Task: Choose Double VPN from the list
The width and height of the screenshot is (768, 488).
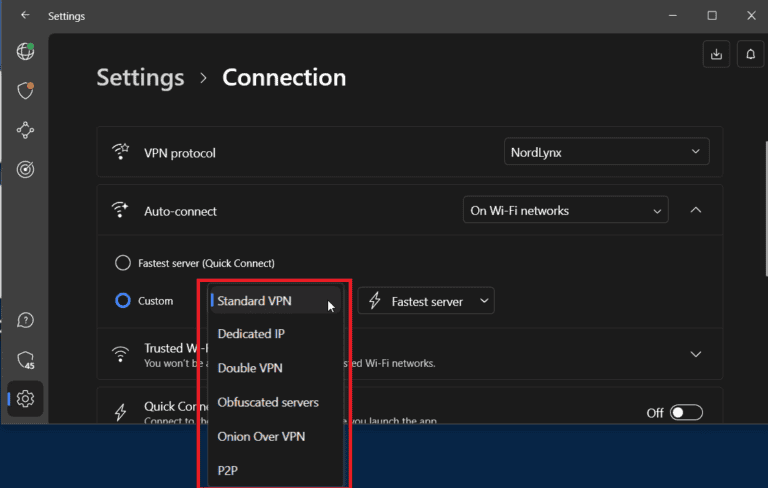Action: (250, 368)
